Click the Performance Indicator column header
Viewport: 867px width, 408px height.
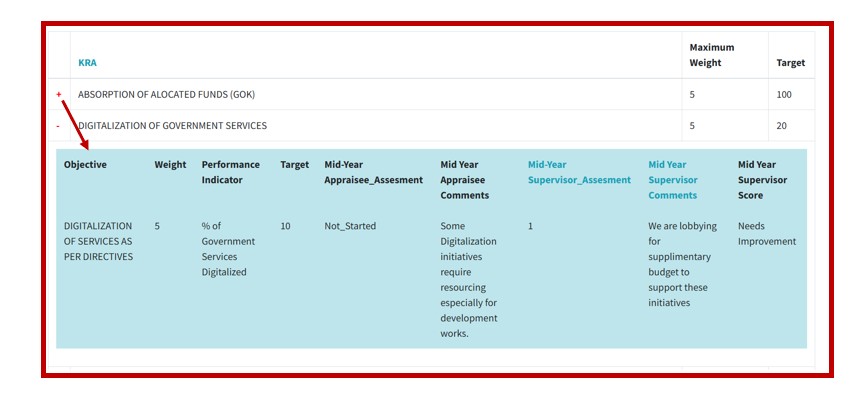[x=230, y=172]
